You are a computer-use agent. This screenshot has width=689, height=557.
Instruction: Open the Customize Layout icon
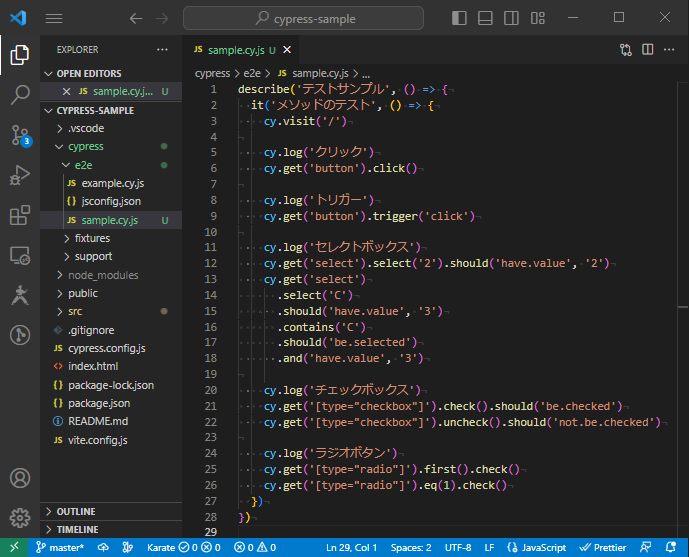[x=537, y=18]
